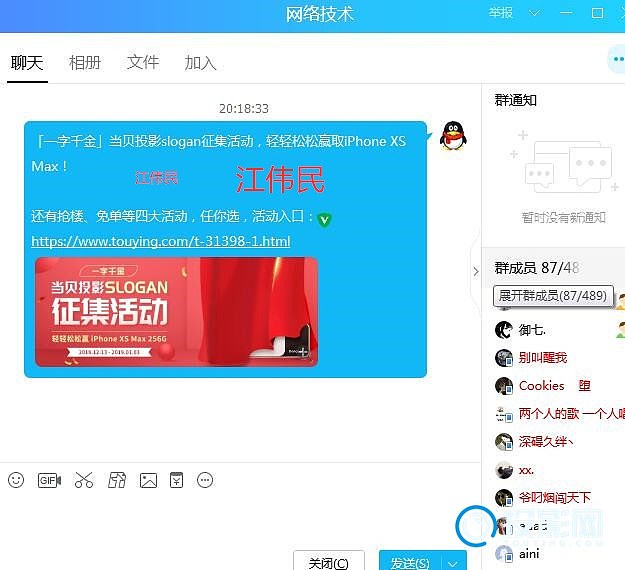The height and width of the screenshot is (570, 625).
Task: Click the send file icon
Action: pyautogui.click(x=117, y=480)
